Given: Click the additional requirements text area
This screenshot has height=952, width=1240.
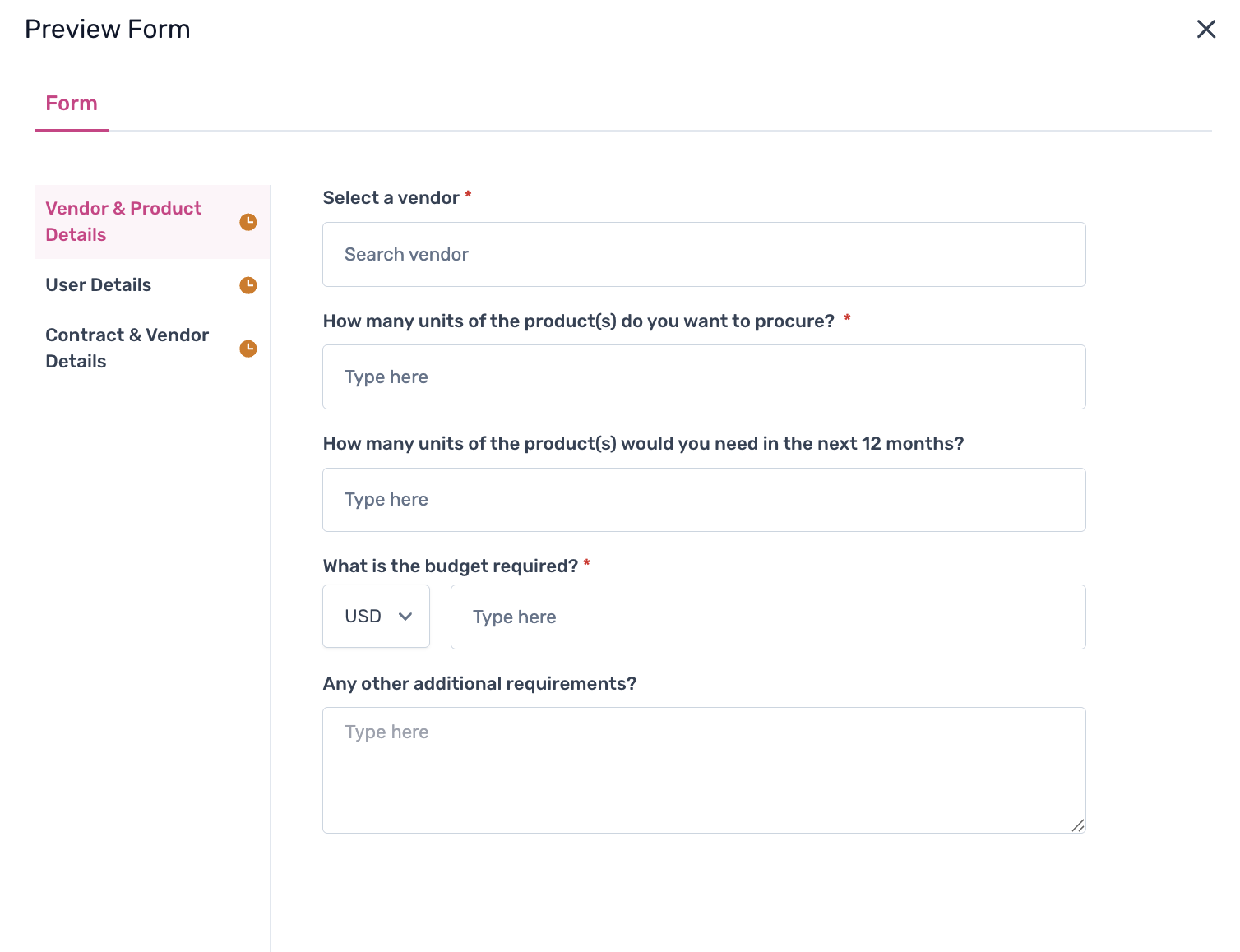Looking at the screenshot, I should 704,770.
